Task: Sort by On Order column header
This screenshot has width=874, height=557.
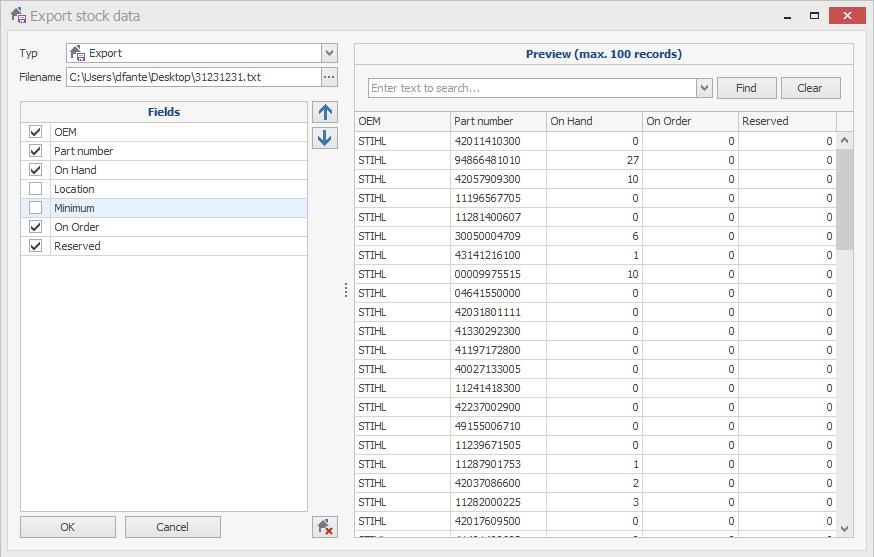Action: (690, 121)
